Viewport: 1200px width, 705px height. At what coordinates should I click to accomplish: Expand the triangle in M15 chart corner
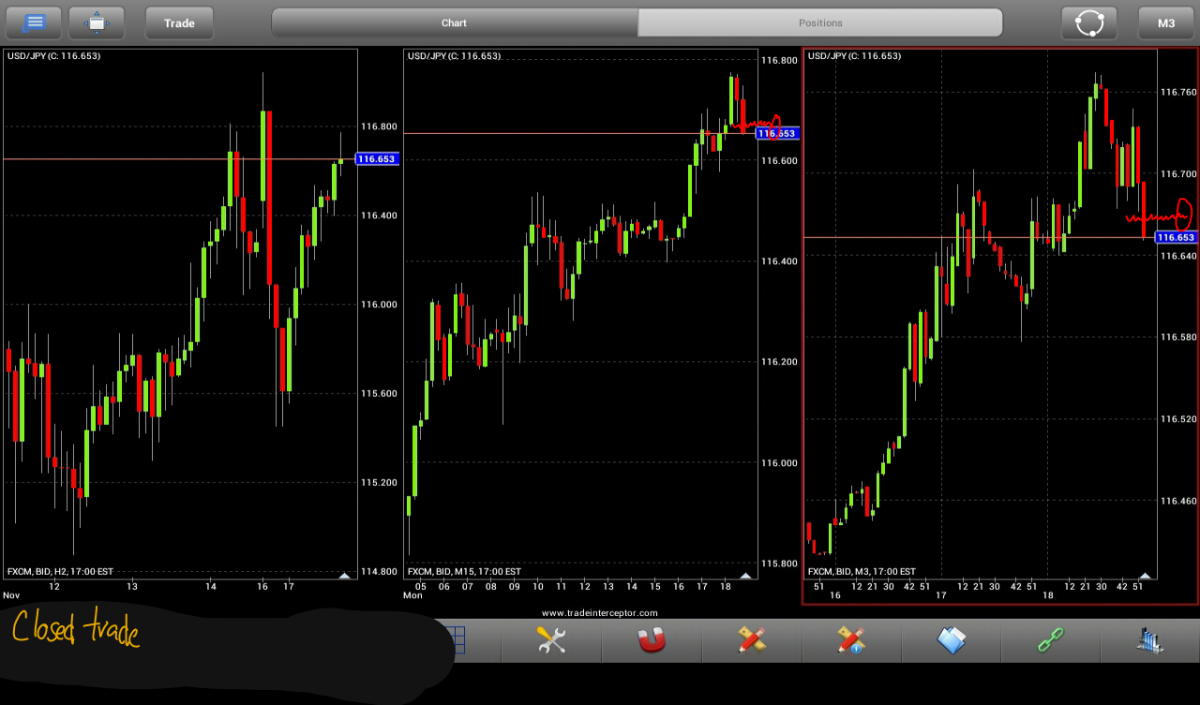[745, 575]
